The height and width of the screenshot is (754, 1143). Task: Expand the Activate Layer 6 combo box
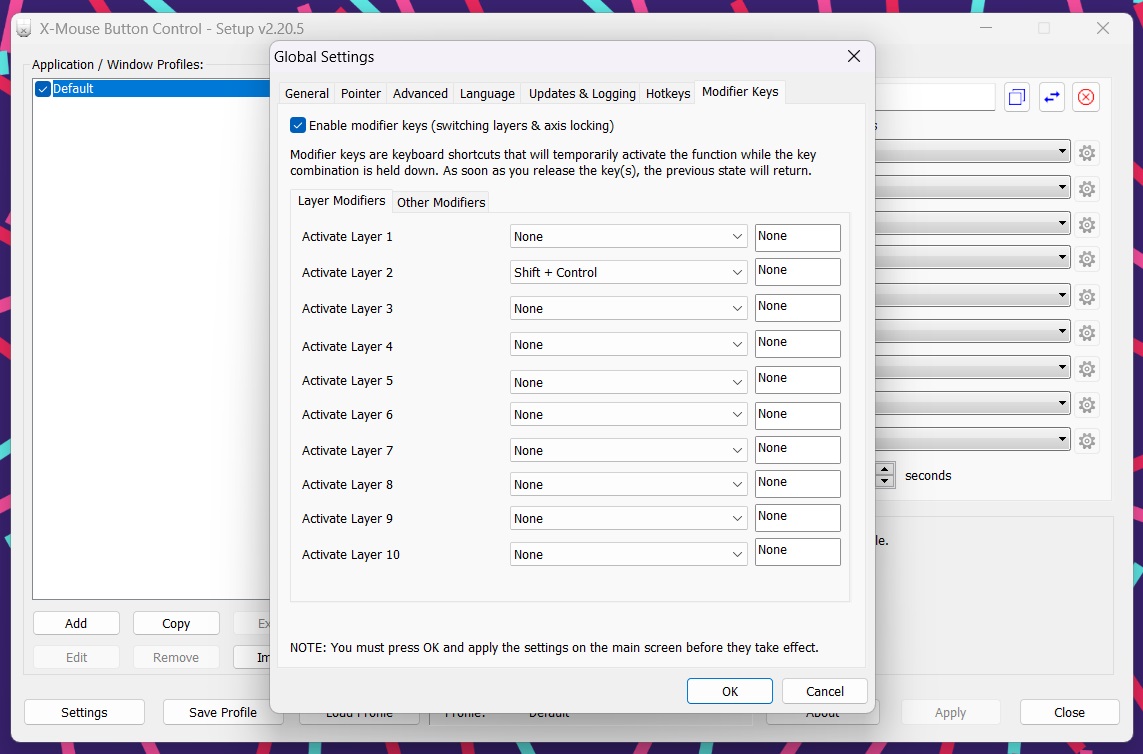pyautogui.click(x=628, y=415)
